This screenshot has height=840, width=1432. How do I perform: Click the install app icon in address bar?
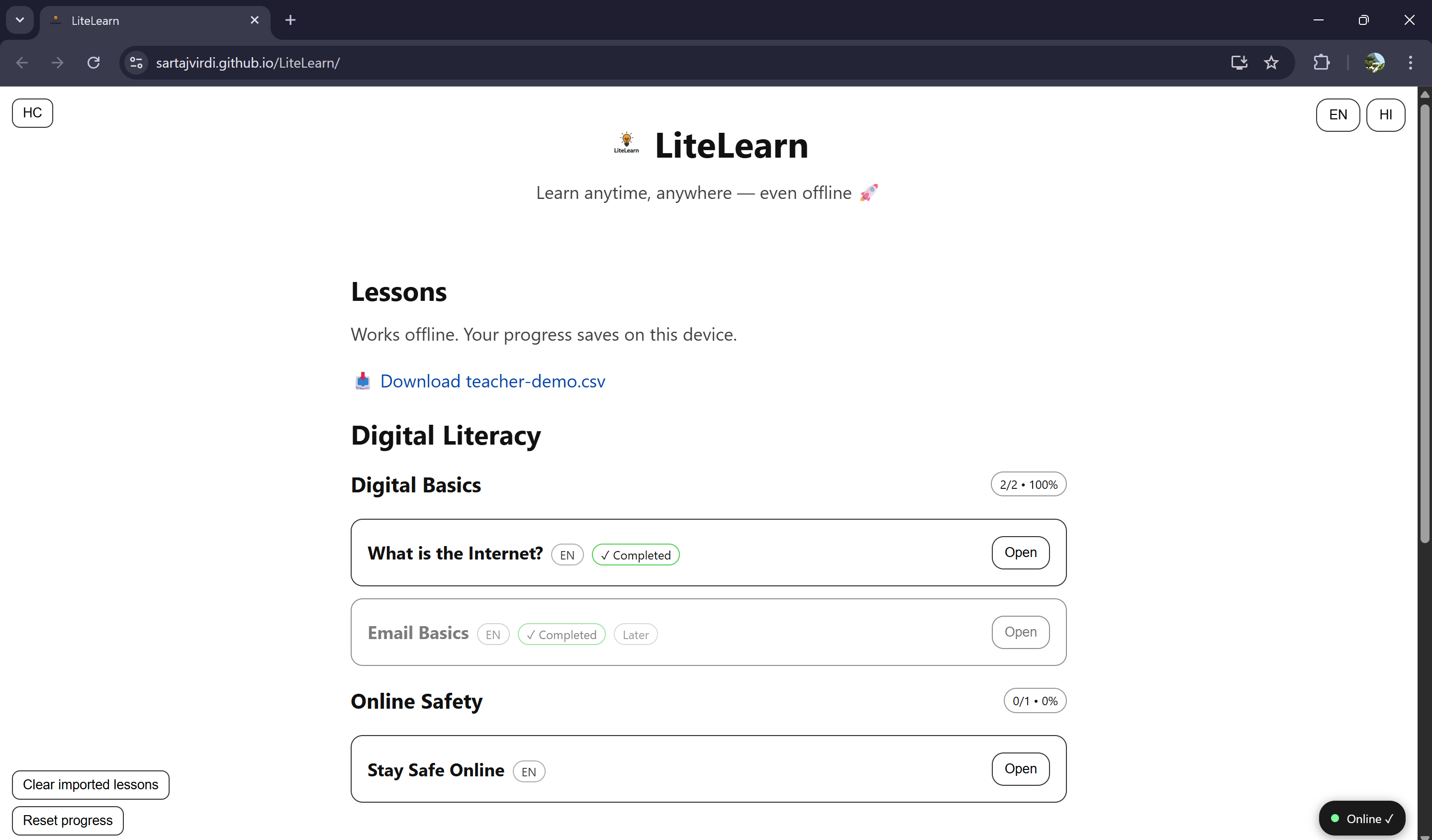[x=1239, y=63]
